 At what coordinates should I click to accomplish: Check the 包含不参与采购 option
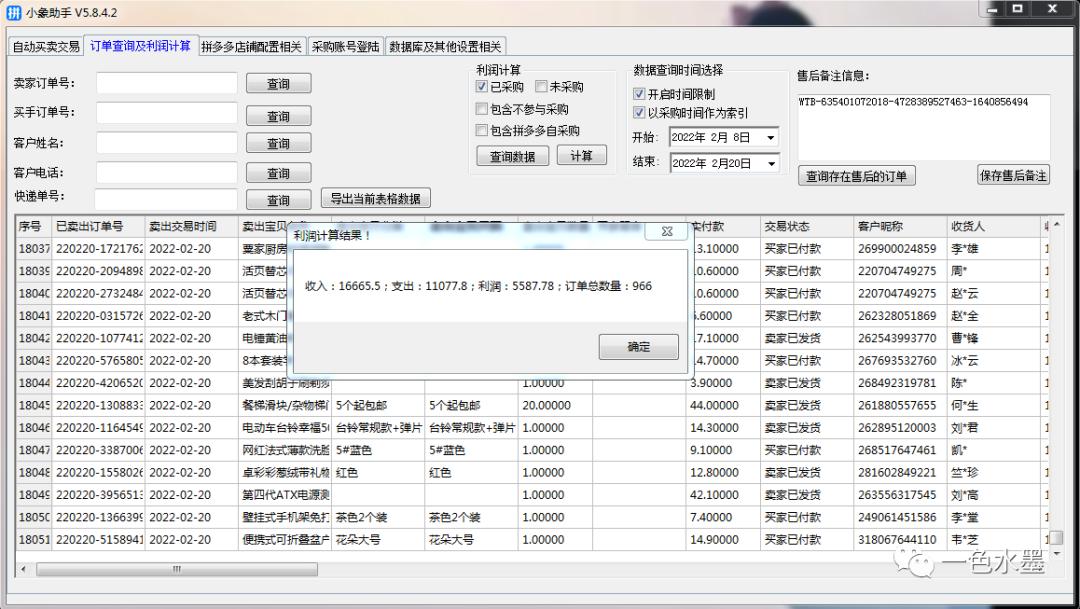[480, 109]
